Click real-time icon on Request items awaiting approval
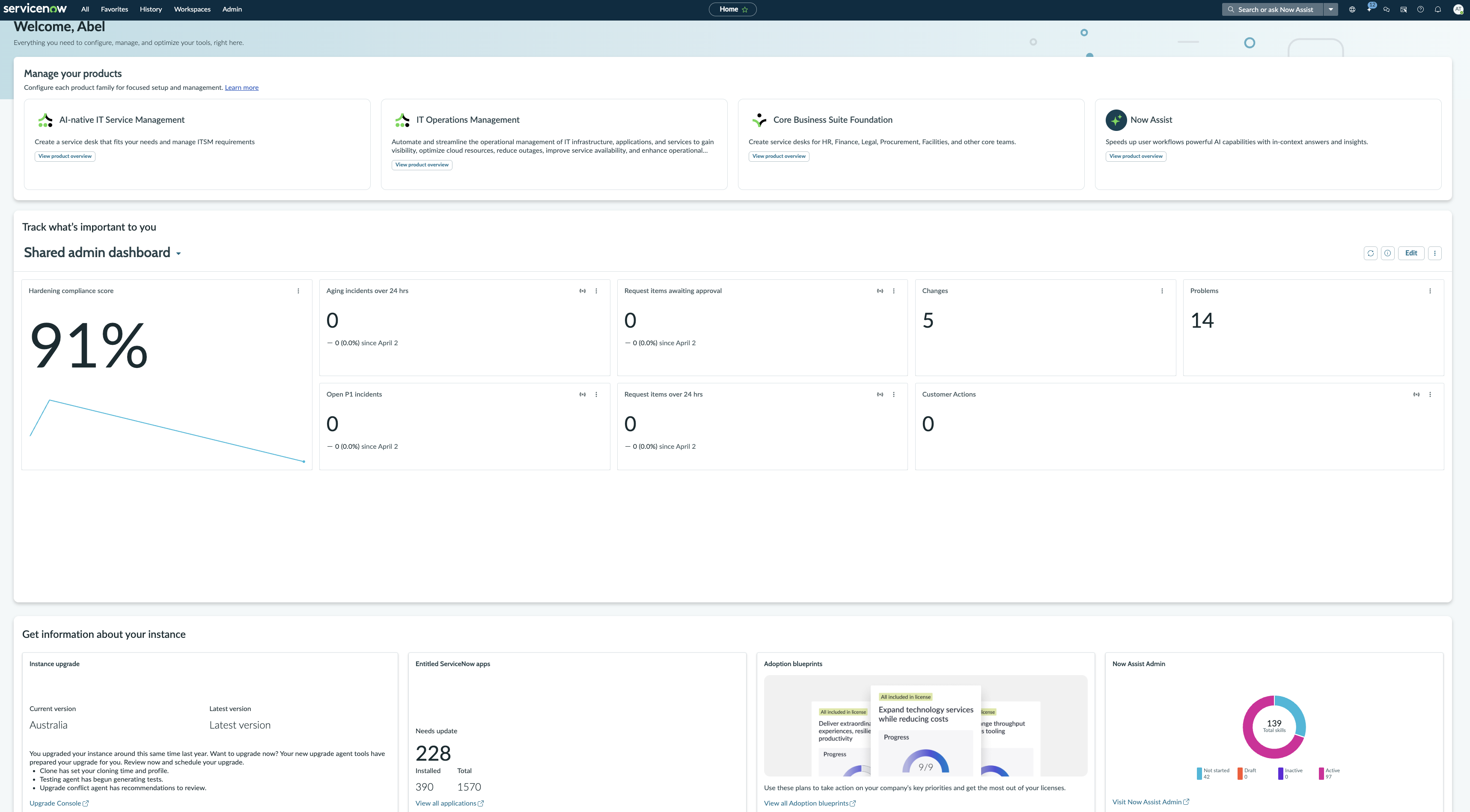 [880, 291]
